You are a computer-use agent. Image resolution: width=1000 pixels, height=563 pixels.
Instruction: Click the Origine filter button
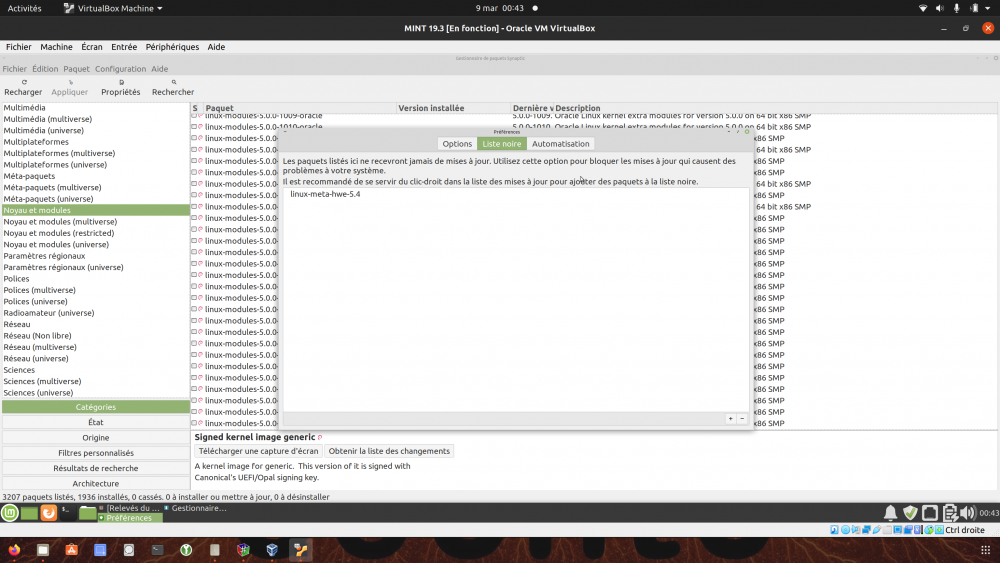96,437
